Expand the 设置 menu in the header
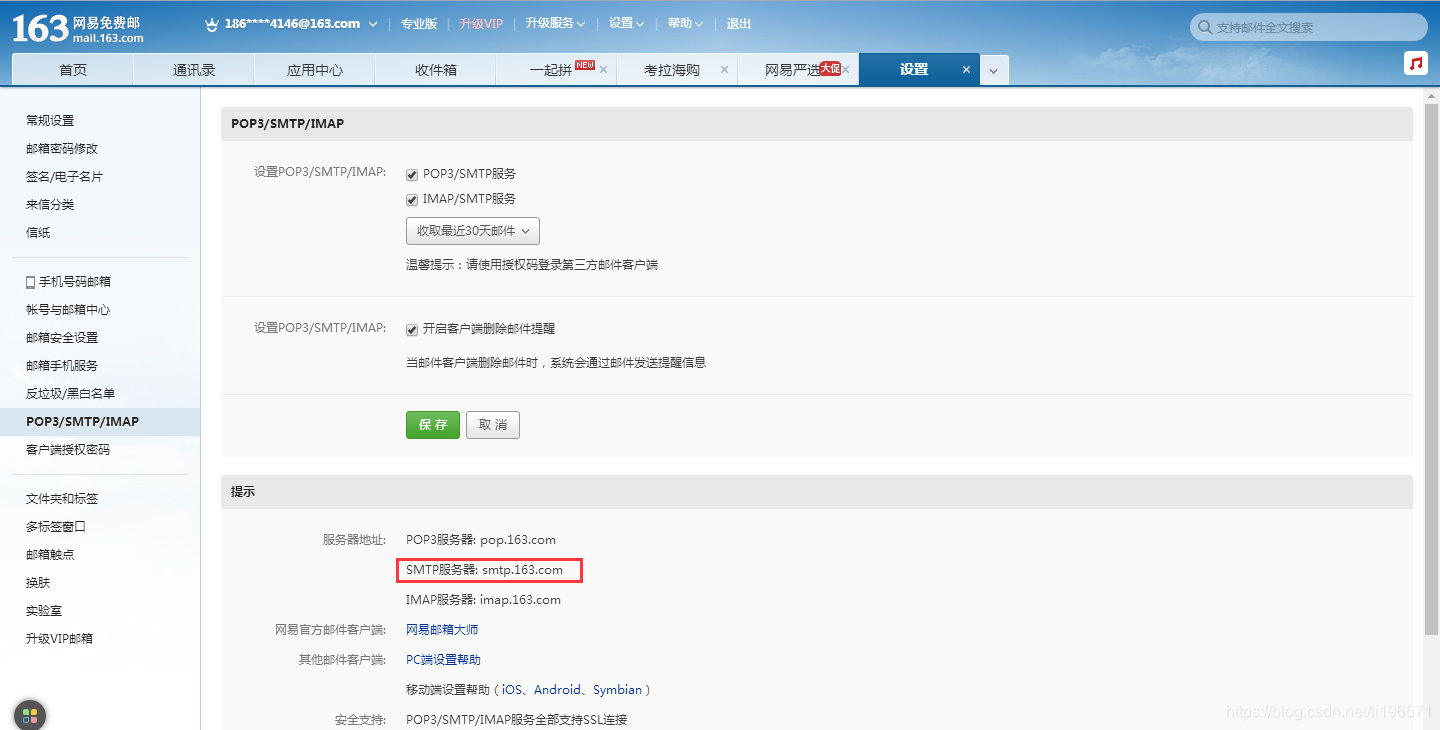The width and height of the screenshot is (1440, 730). click(626, 24)
